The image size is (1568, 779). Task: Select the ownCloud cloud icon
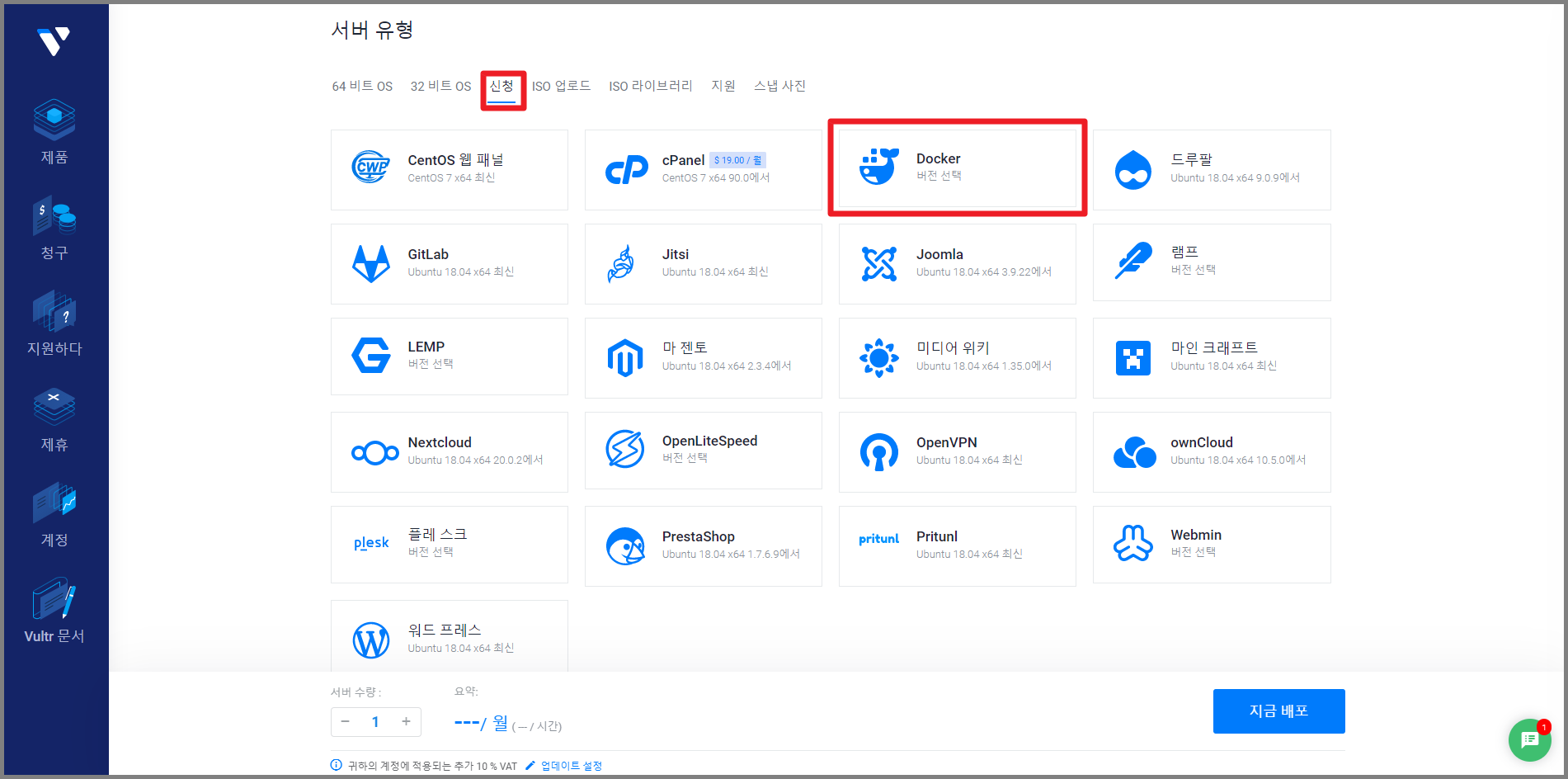(x=1134, y=452)
